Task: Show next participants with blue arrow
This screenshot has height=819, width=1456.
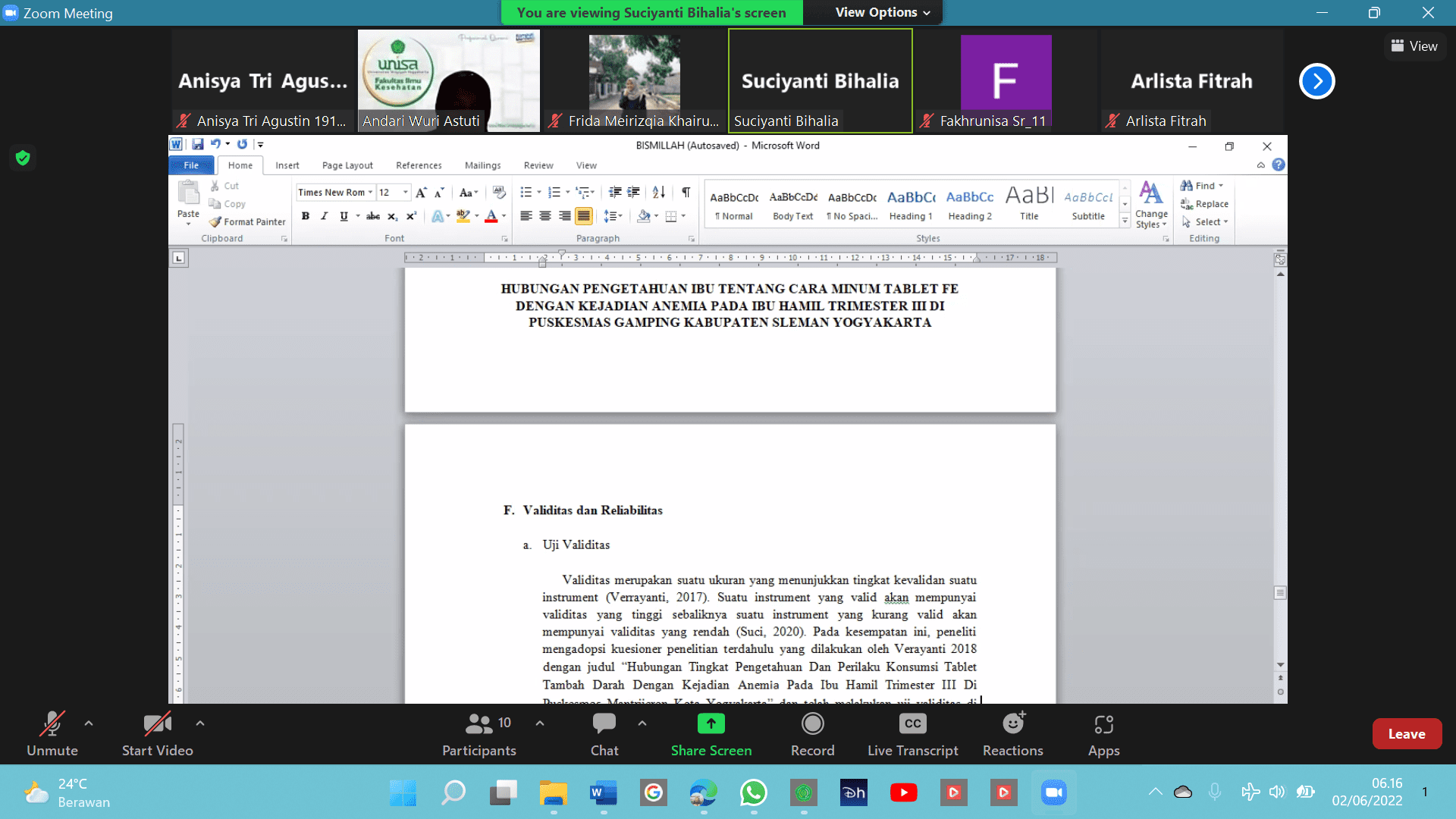Action: coord(1317,81)
